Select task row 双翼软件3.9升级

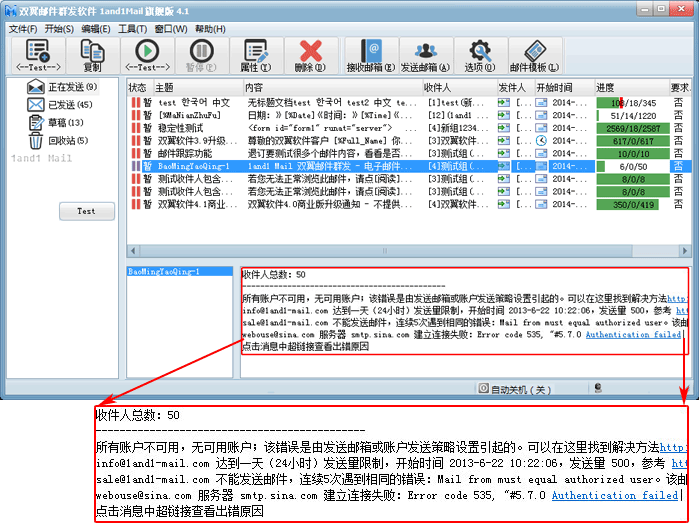409,141
